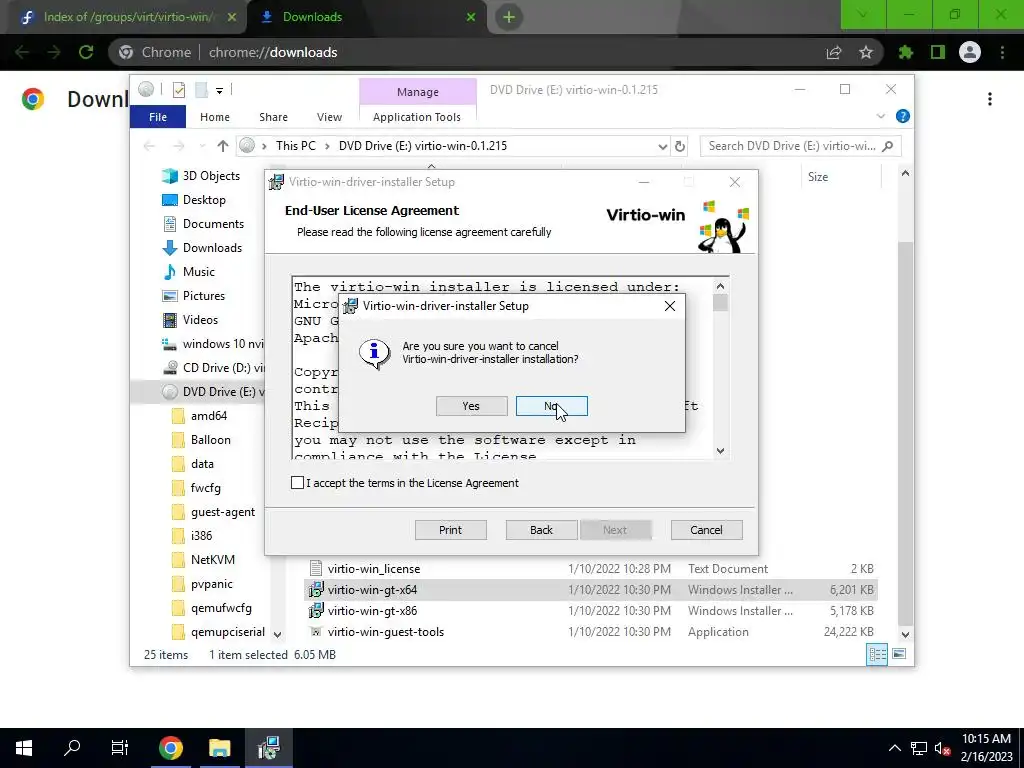Screen dimensions: 1024x768
Task: Open the address bar history dropdown
Action: pyautogui.click(x=662, y=146)
